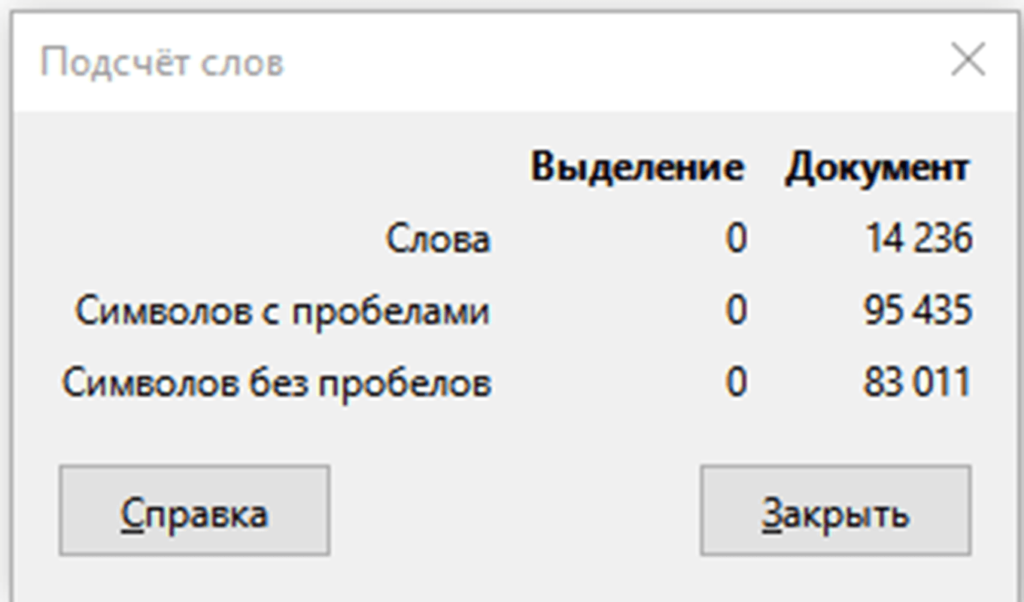Click the Слова row label
The height and width of the screenshot is (602, 1024).
[x=438, y=239]
